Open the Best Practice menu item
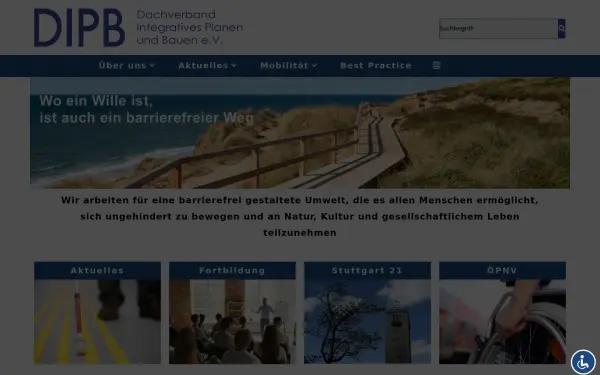This screenshot has width=600, height=375. click(x=376, y=65)
